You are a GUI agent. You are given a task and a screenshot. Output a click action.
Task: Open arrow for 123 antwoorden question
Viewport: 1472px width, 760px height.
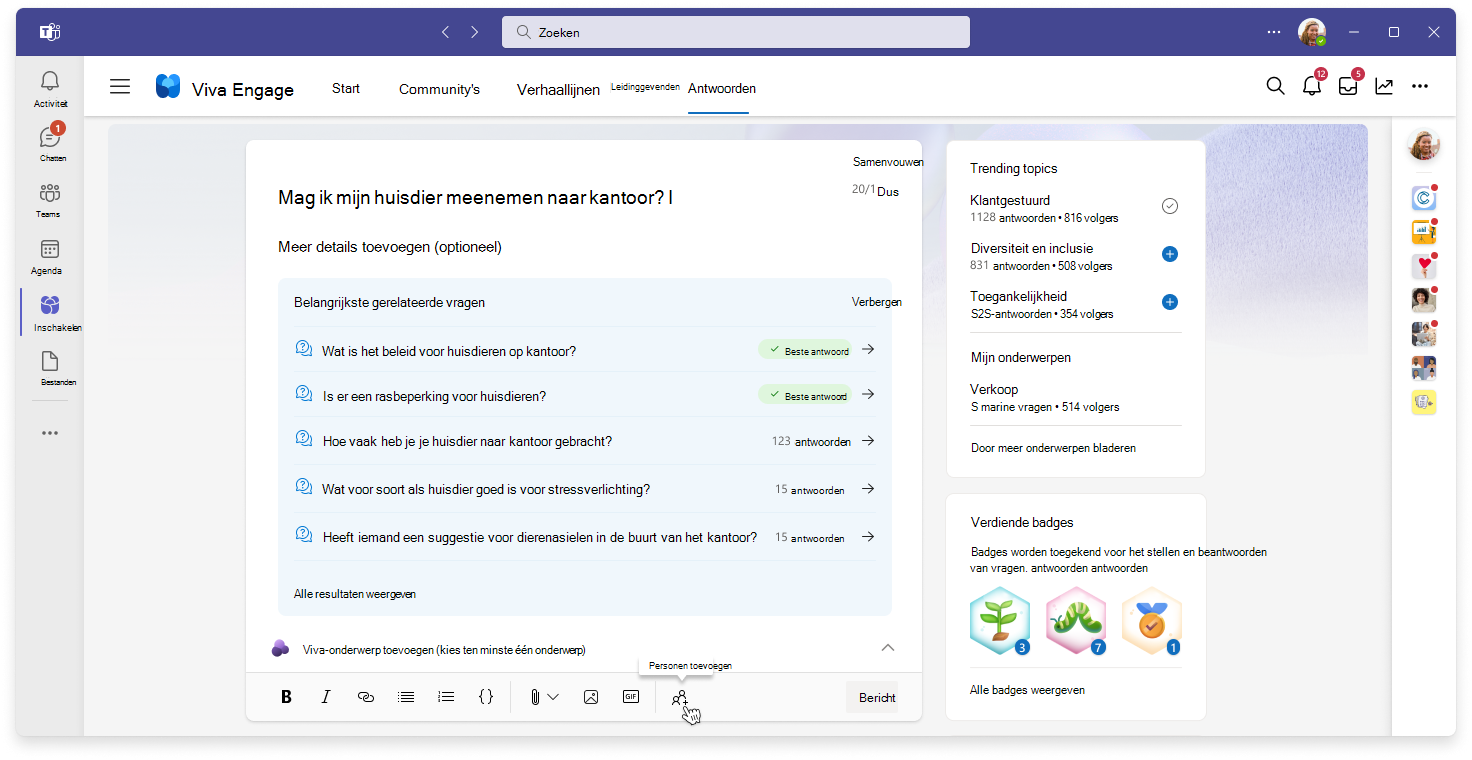coord(868,440)
